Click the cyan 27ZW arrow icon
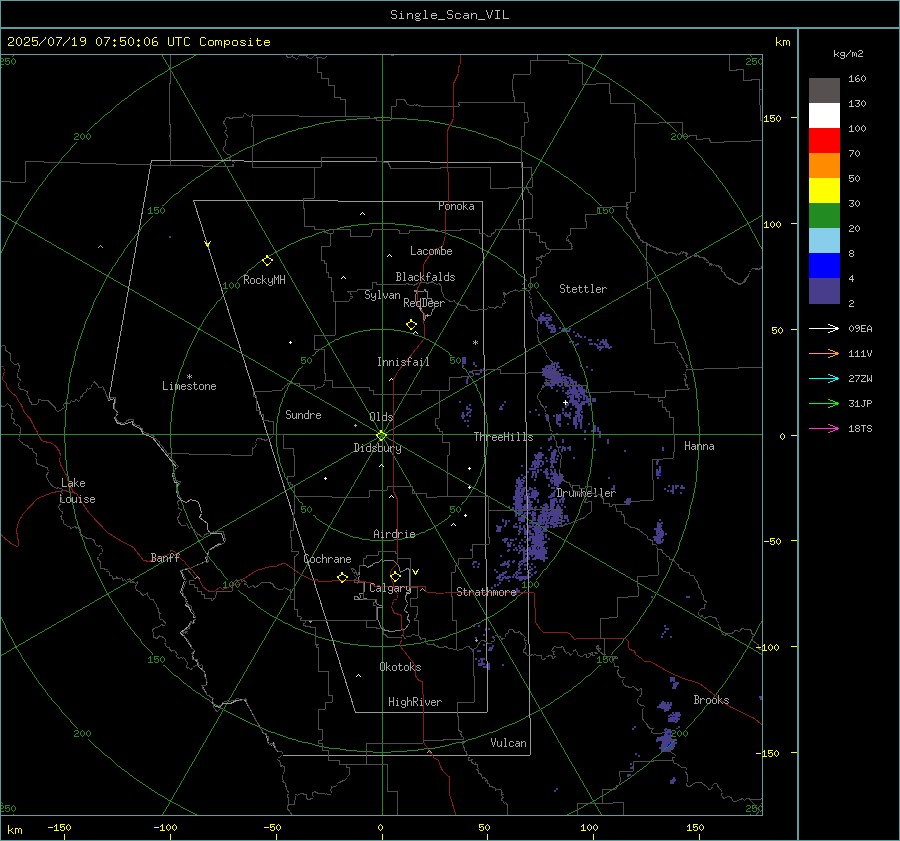This screenshot has width=900, height=841. tap(824, 378)
